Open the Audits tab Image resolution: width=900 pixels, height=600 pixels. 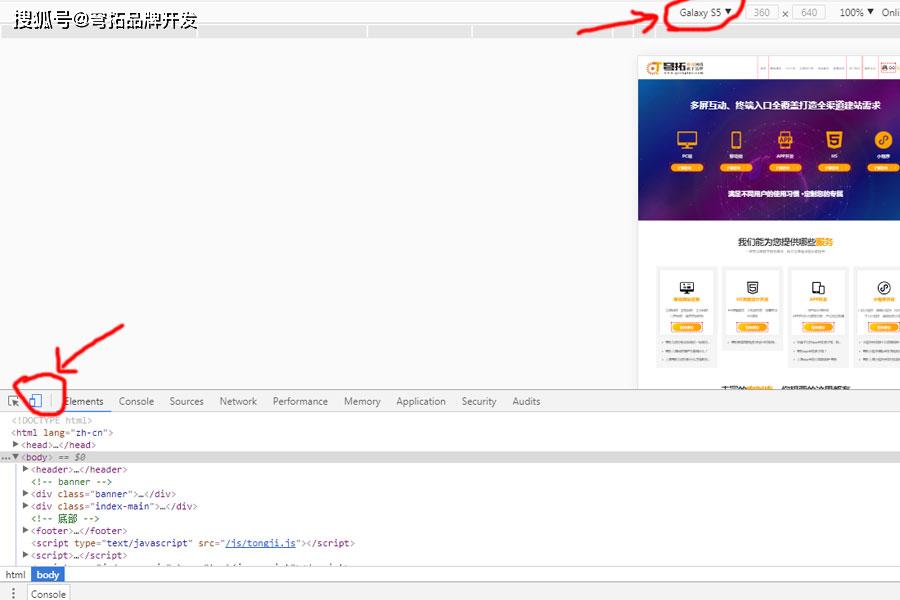(526, 401)
